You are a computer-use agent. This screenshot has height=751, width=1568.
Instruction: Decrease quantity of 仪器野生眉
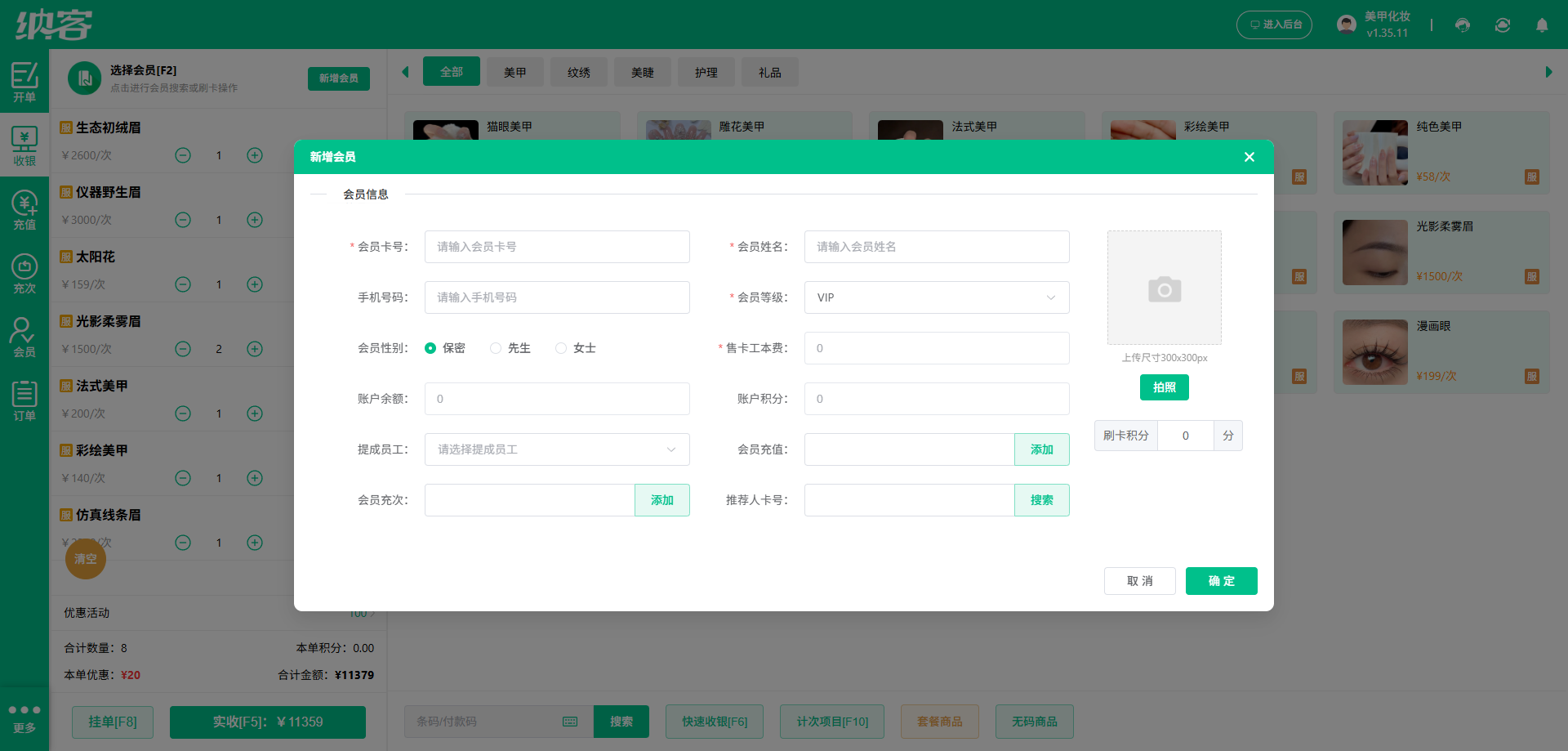pyautogui.click(x=183, y=220)
